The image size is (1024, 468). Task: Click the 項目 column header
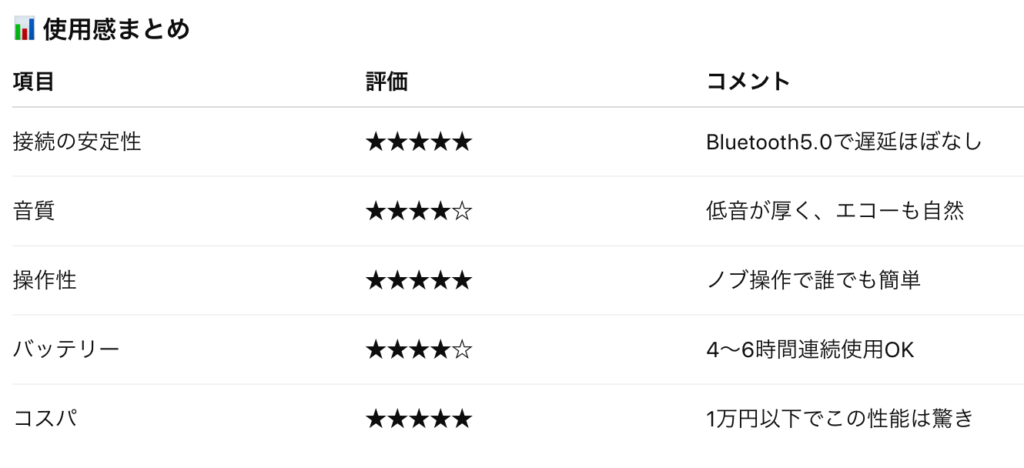(33, 82)
